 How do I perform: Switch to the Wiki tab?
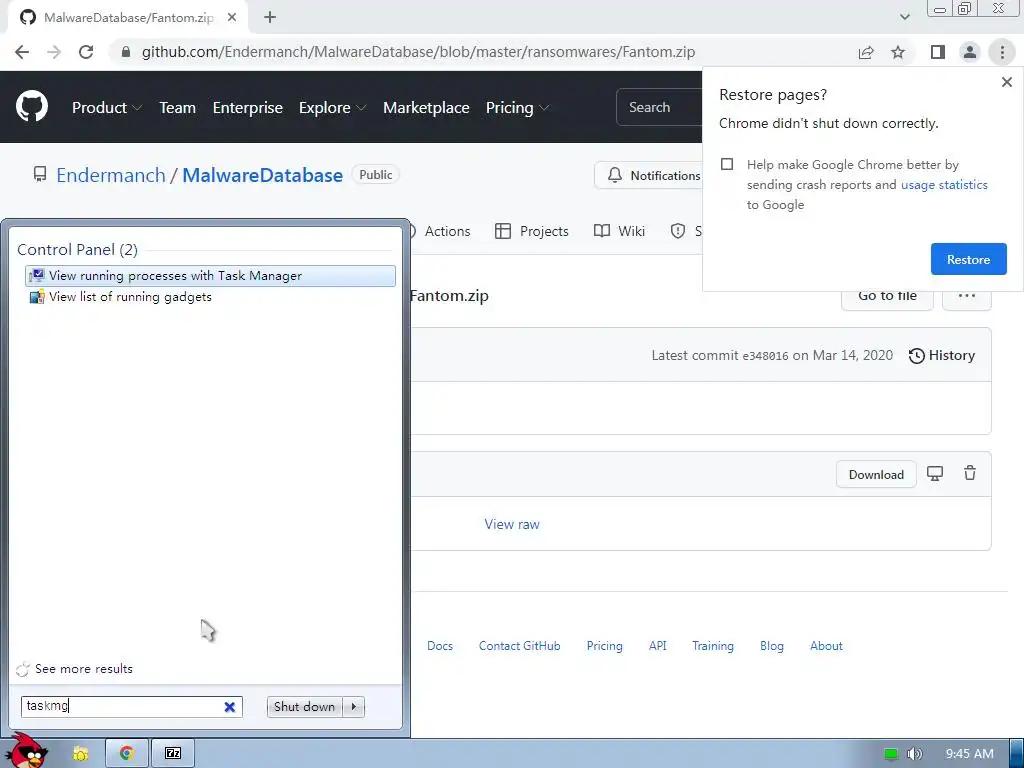pyautogui.click(x=619, y=231)
